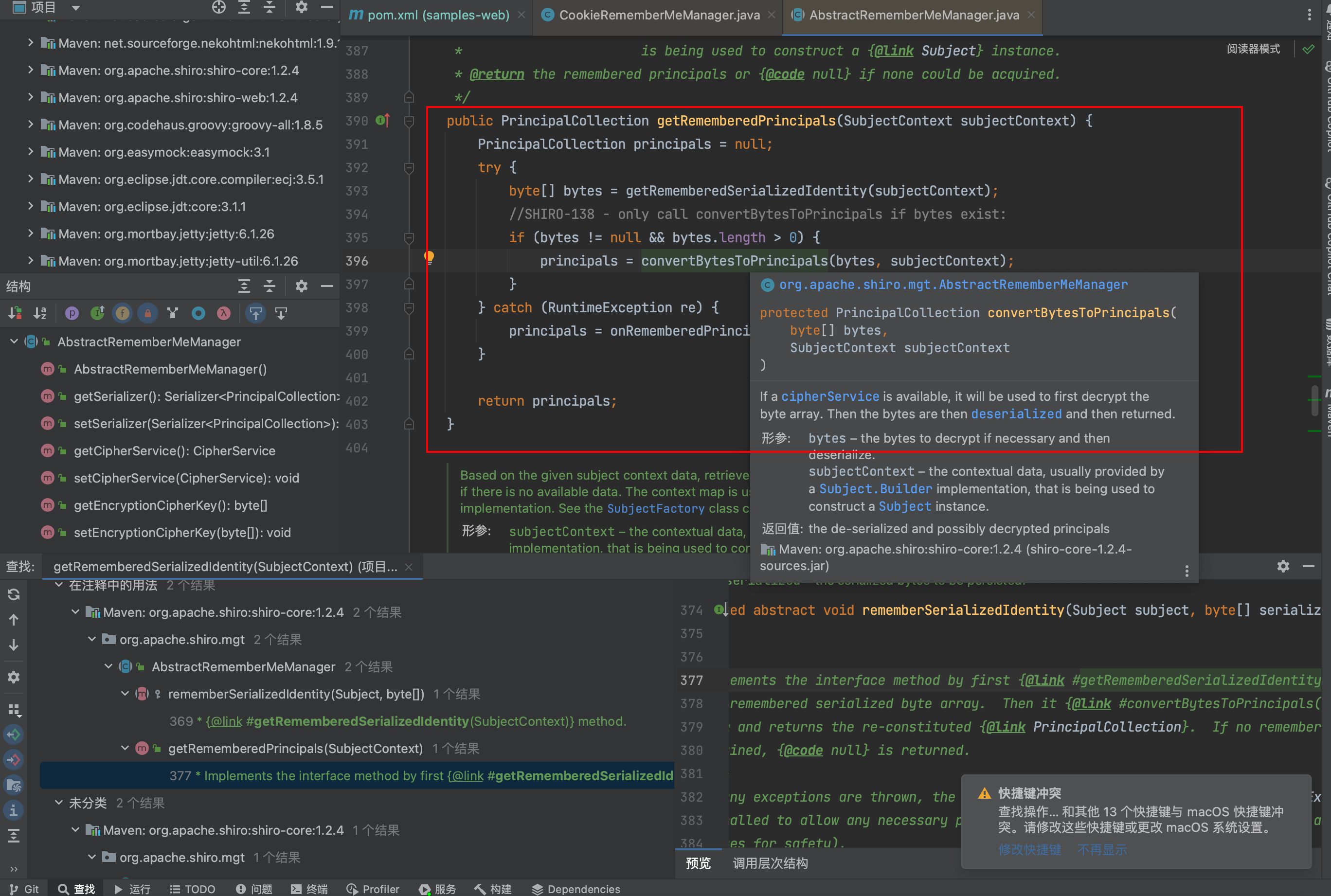Click the editor tabs more options icon

tap(1309, 14)
